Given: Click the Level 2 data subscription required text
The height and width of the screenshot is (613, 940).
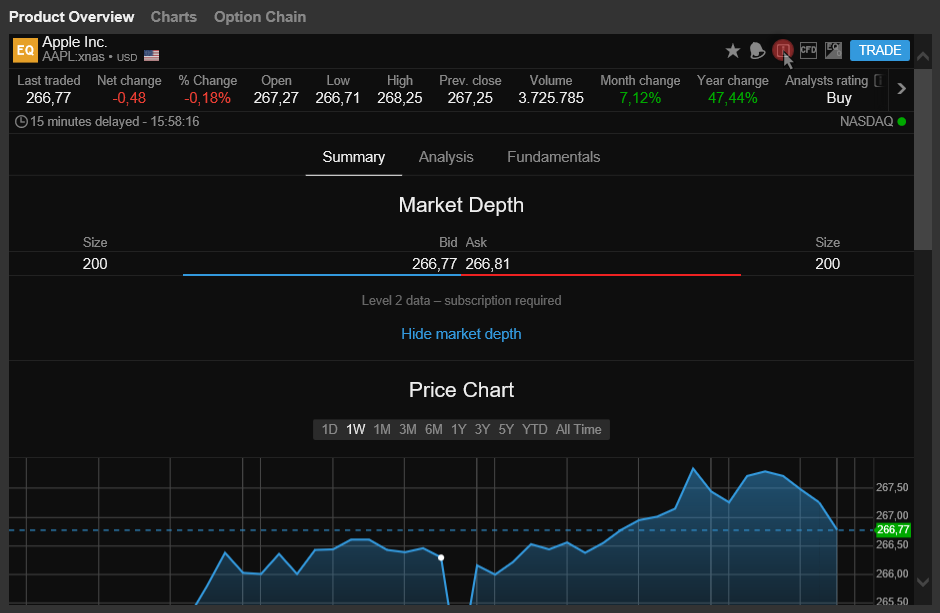Looking at the screenshot, I should [x=461, y=301].
